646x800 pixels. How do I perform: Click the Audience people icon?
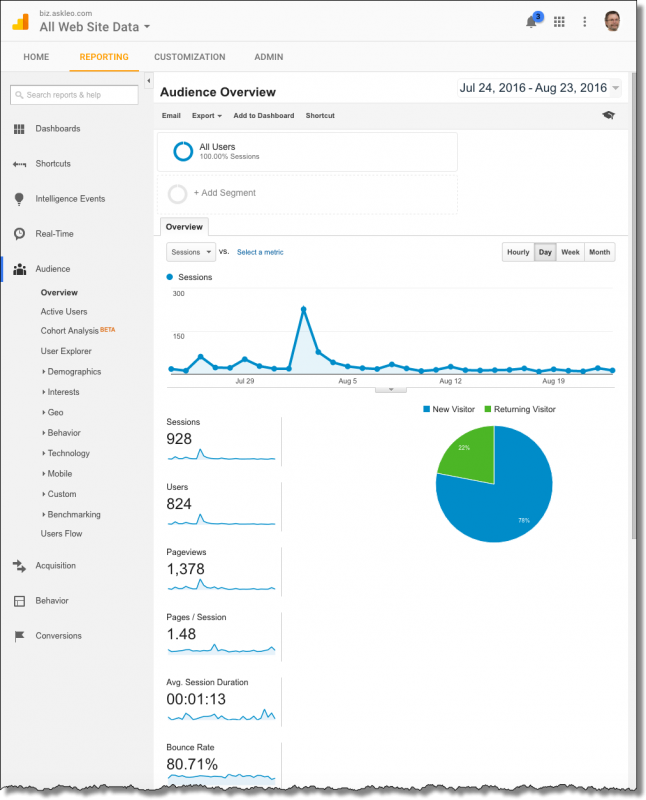[x=19, y=269]
